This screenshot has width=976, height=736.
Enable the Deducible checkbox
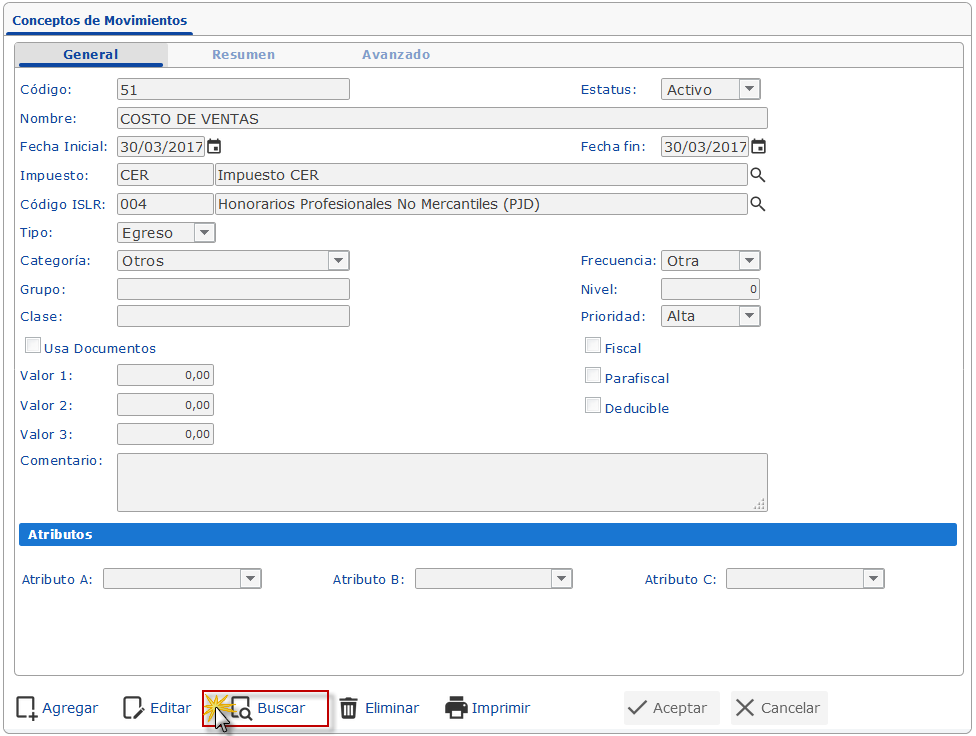[593, 405]
